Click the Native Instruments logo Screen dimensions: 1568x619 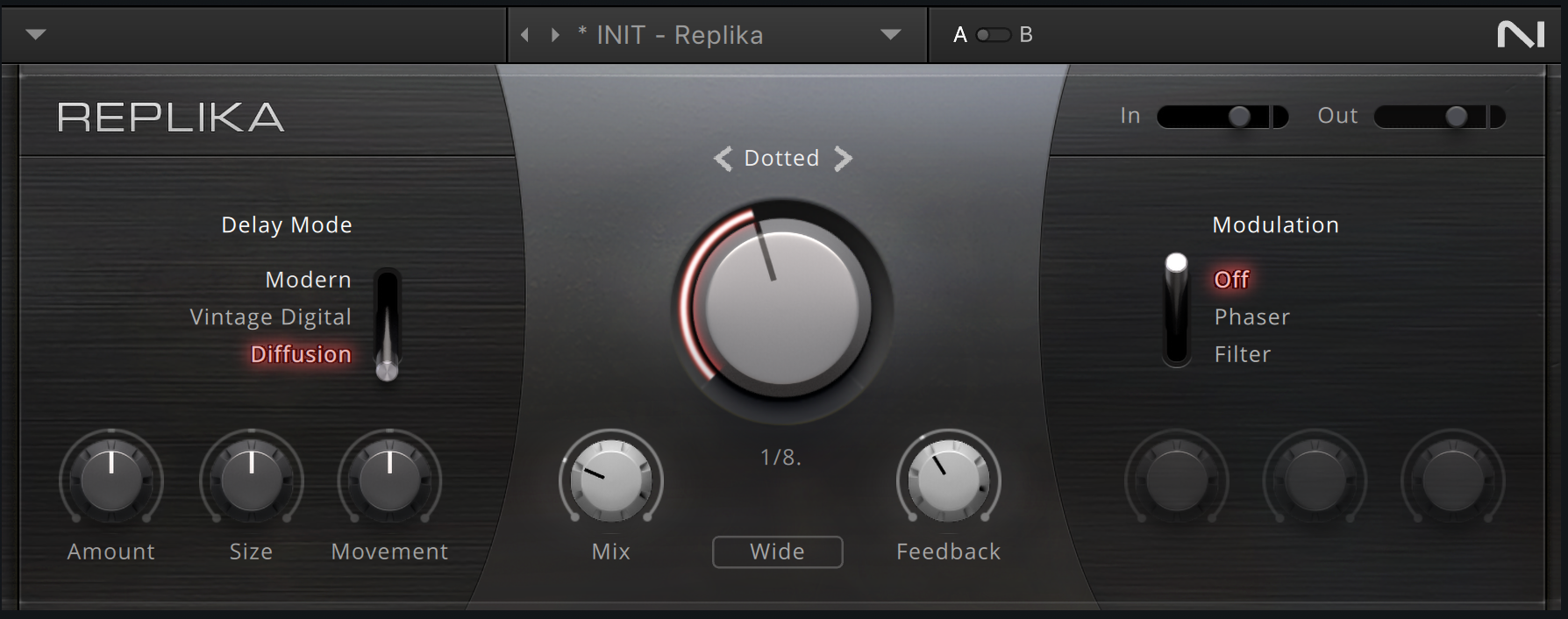point(1521,35)
